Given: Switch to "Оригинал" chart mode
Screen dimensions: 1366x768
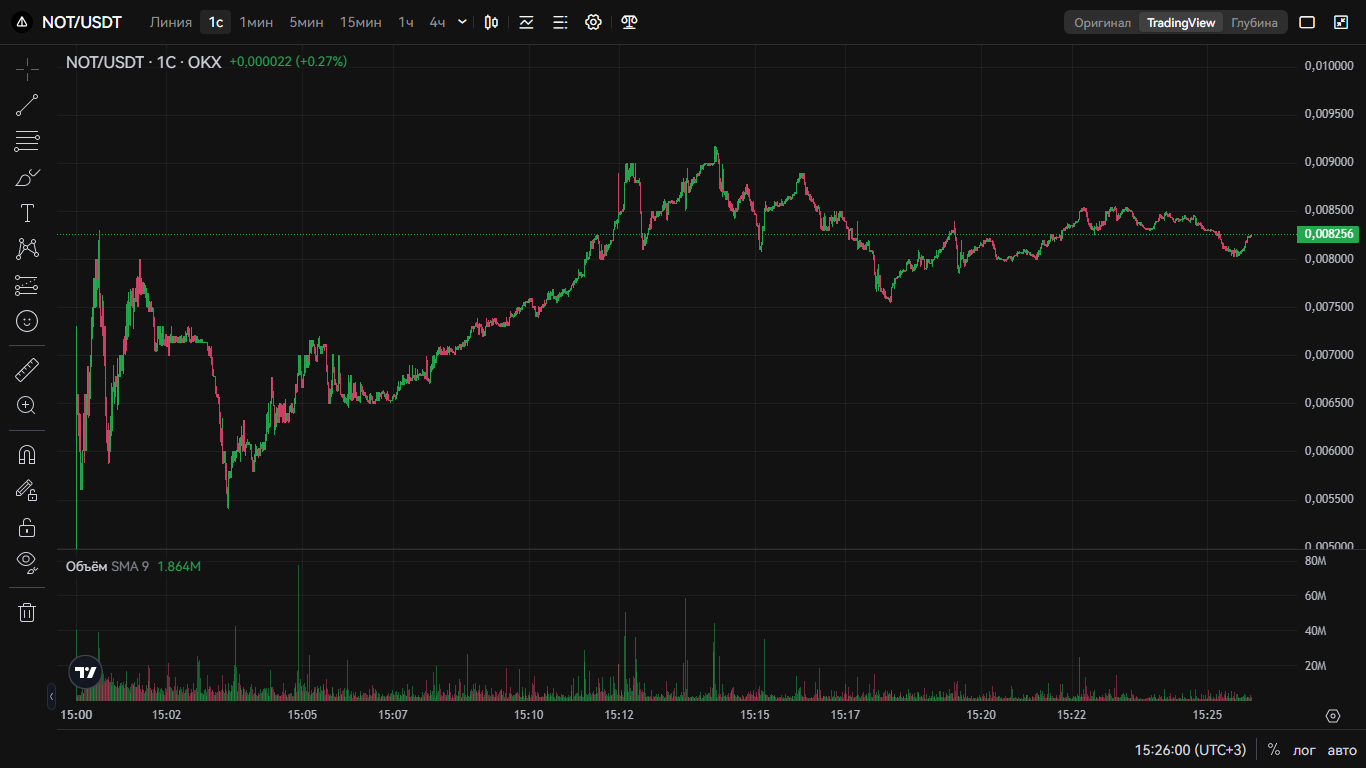Looking at the screenshot, I should (x=1103, y=22).
